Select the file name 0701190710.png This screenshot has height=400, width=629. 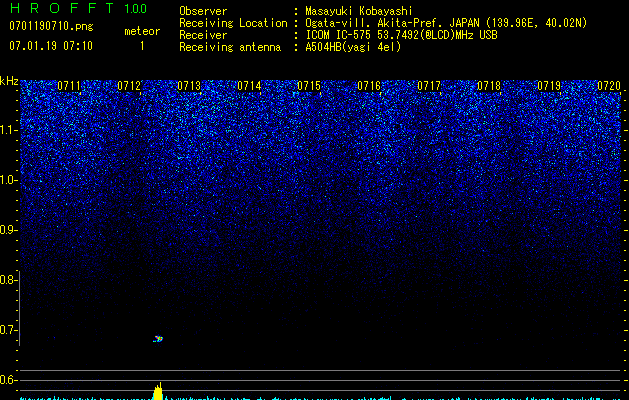51,27
